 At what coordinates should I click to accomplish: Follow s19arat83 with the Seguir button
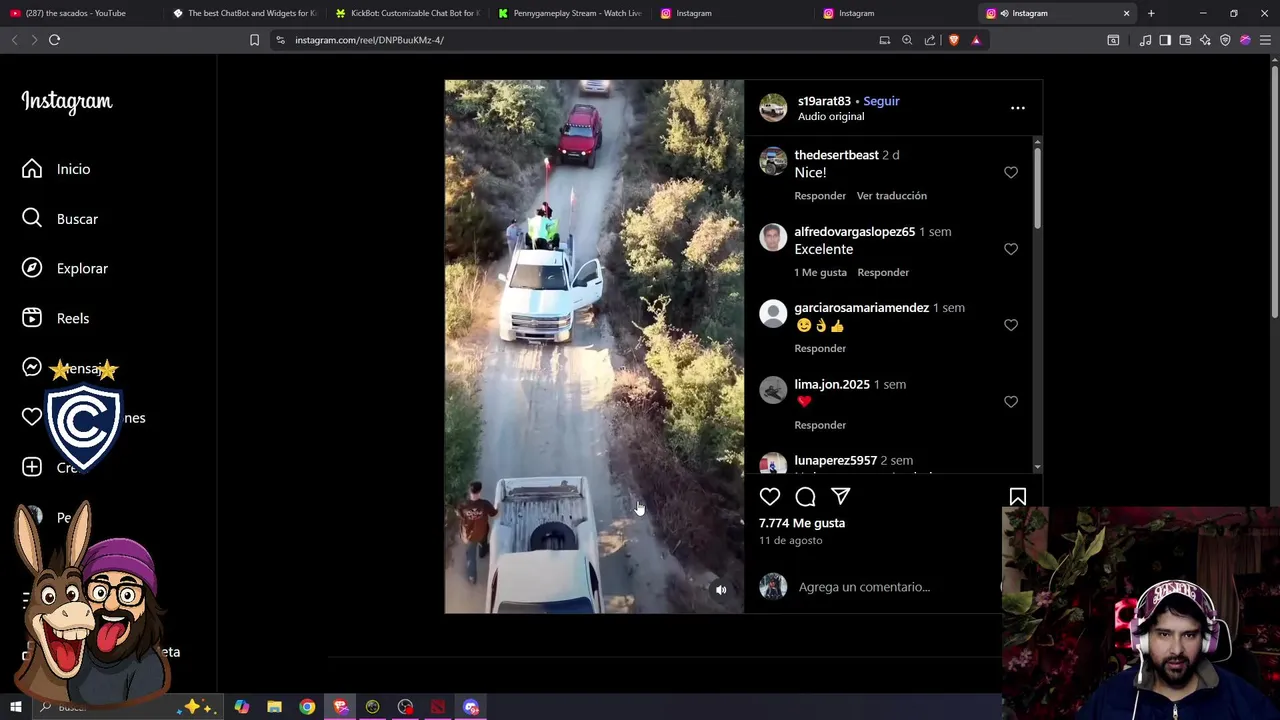[881, 101]
